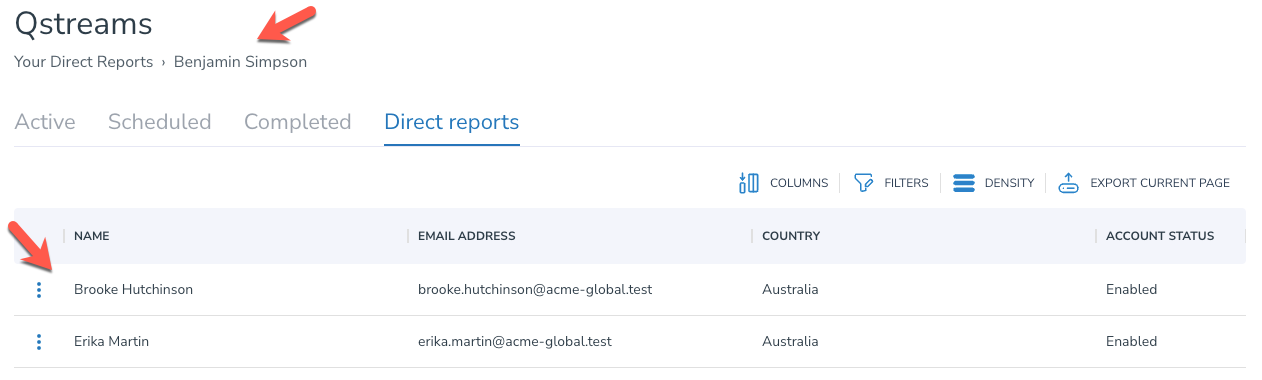Open the Filters funnel icon
Image resolution: width=1262 pixels, height=380 pixels.
coord(864,183)
